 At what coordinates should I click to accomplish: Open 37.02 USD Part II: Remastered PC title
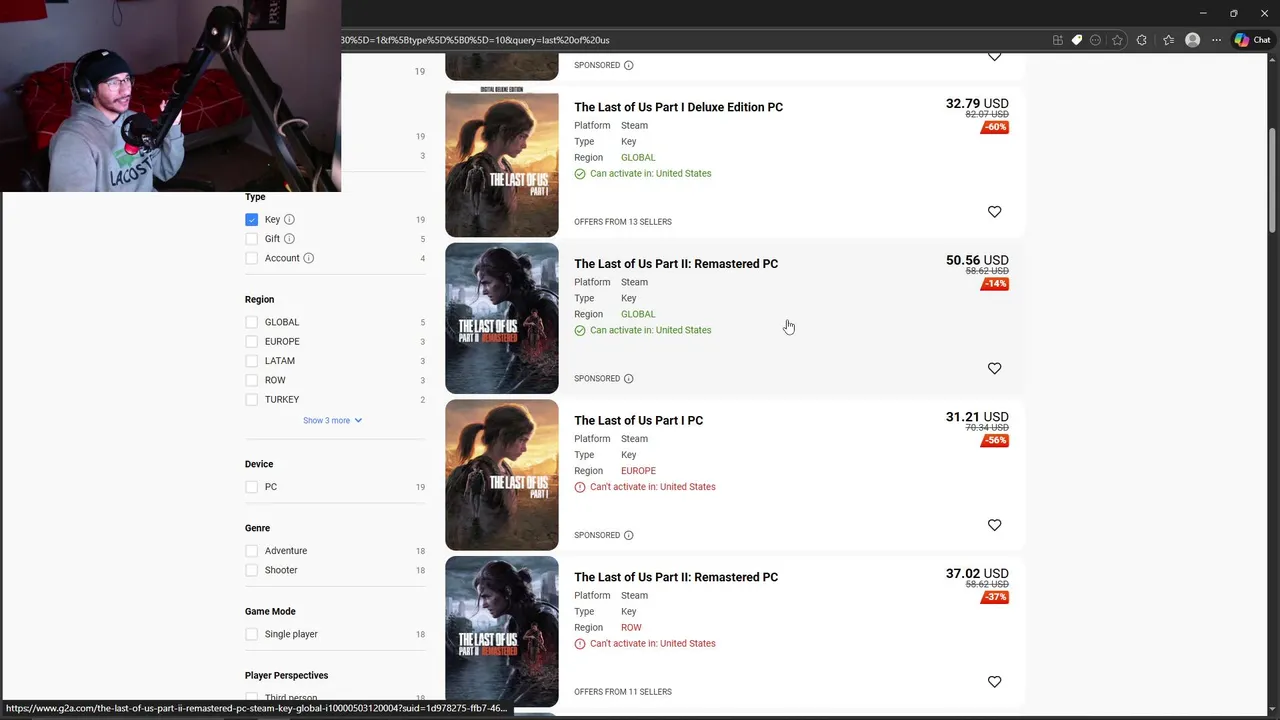(676, 577)
